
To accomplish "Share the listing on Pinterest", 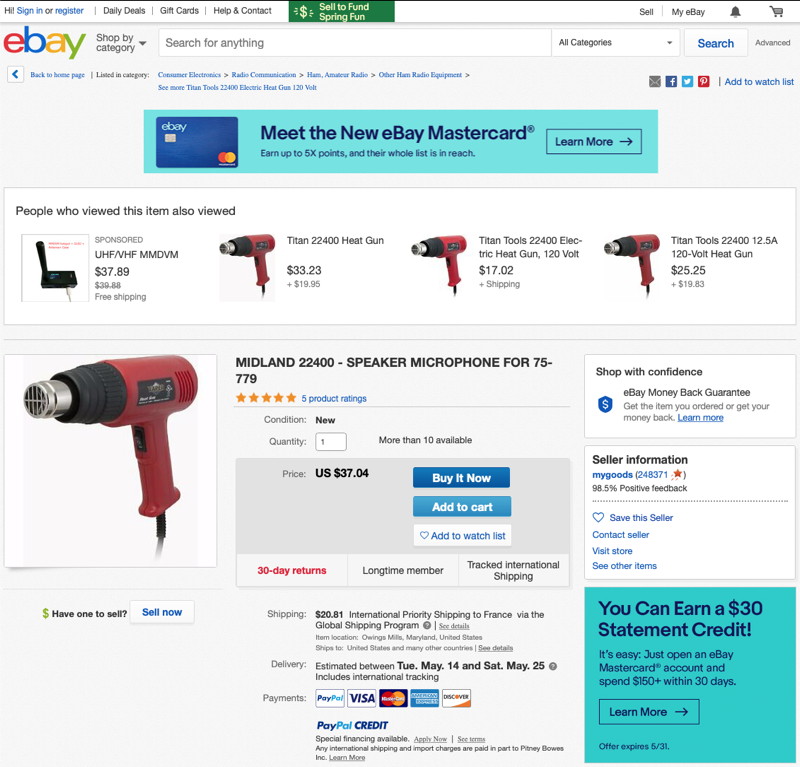I will [x=704, y=82].
